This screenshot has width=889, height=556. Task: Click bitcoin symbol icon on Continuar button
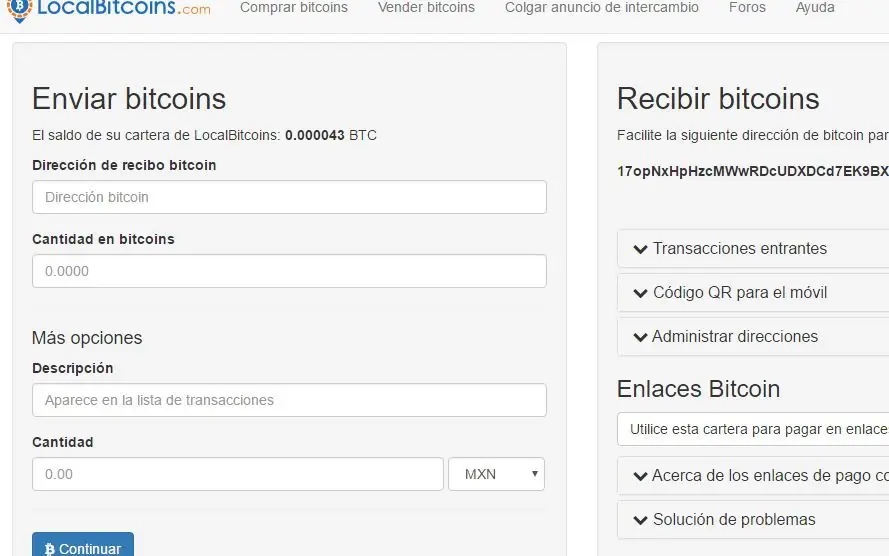(49, 549)
